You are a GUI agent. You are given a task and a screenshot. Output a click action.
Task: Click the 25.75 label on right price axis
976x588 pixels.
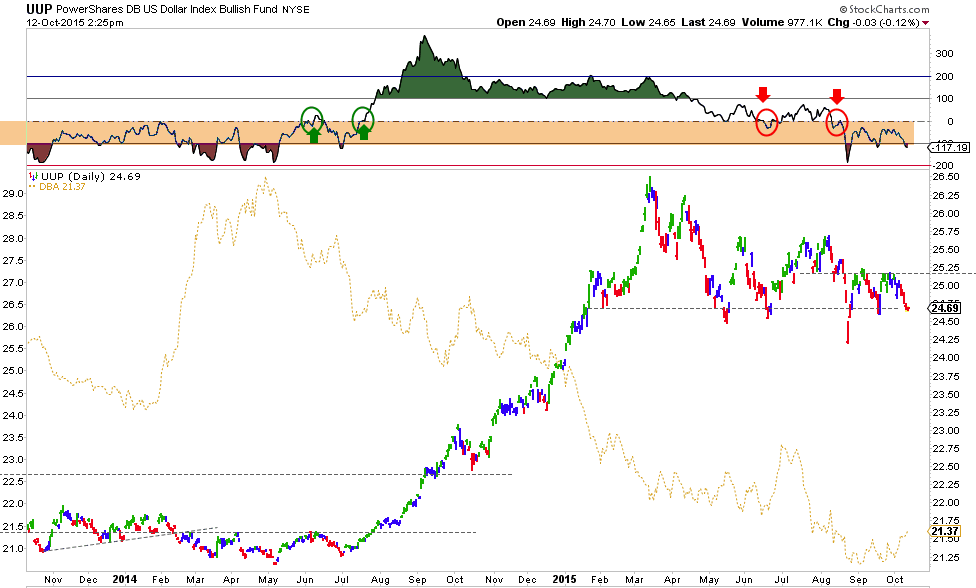946,231
